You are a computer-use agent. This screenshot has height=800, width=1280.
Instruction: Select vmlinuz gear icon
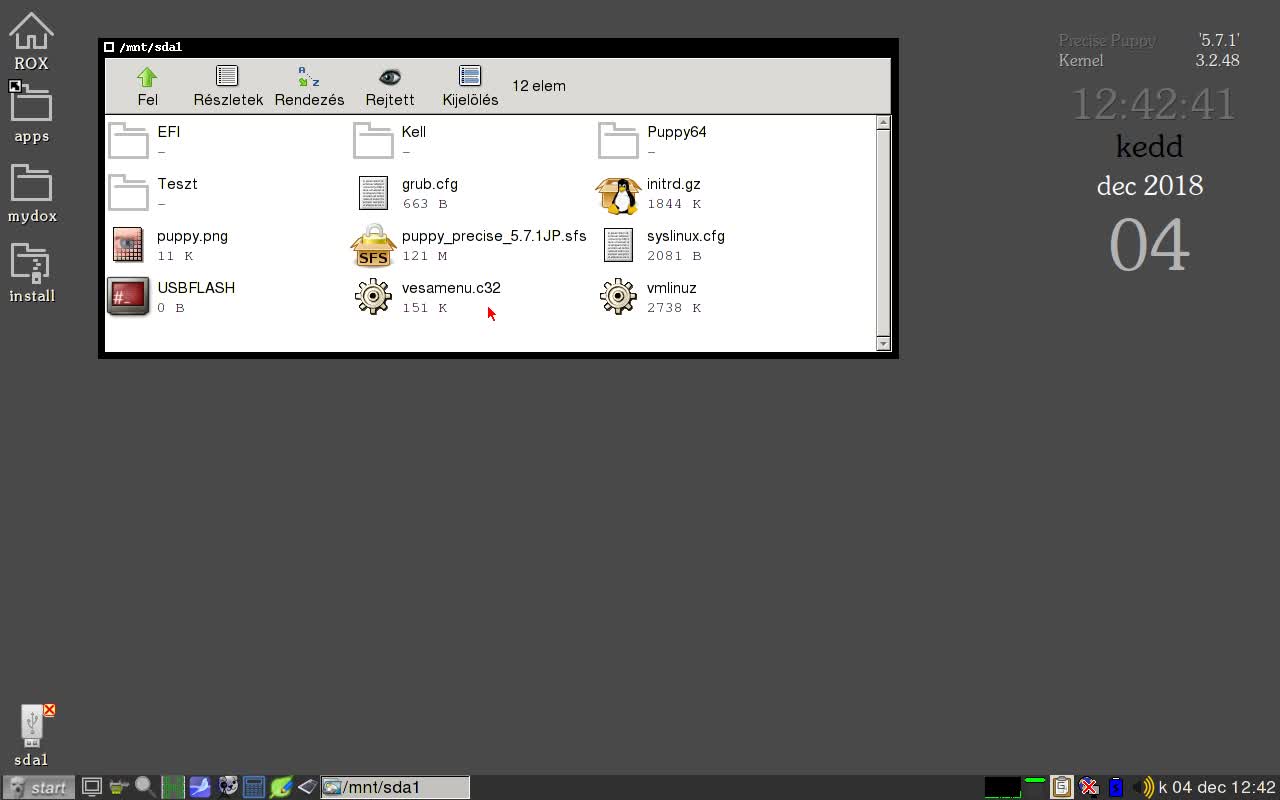[x=618, y=297]
